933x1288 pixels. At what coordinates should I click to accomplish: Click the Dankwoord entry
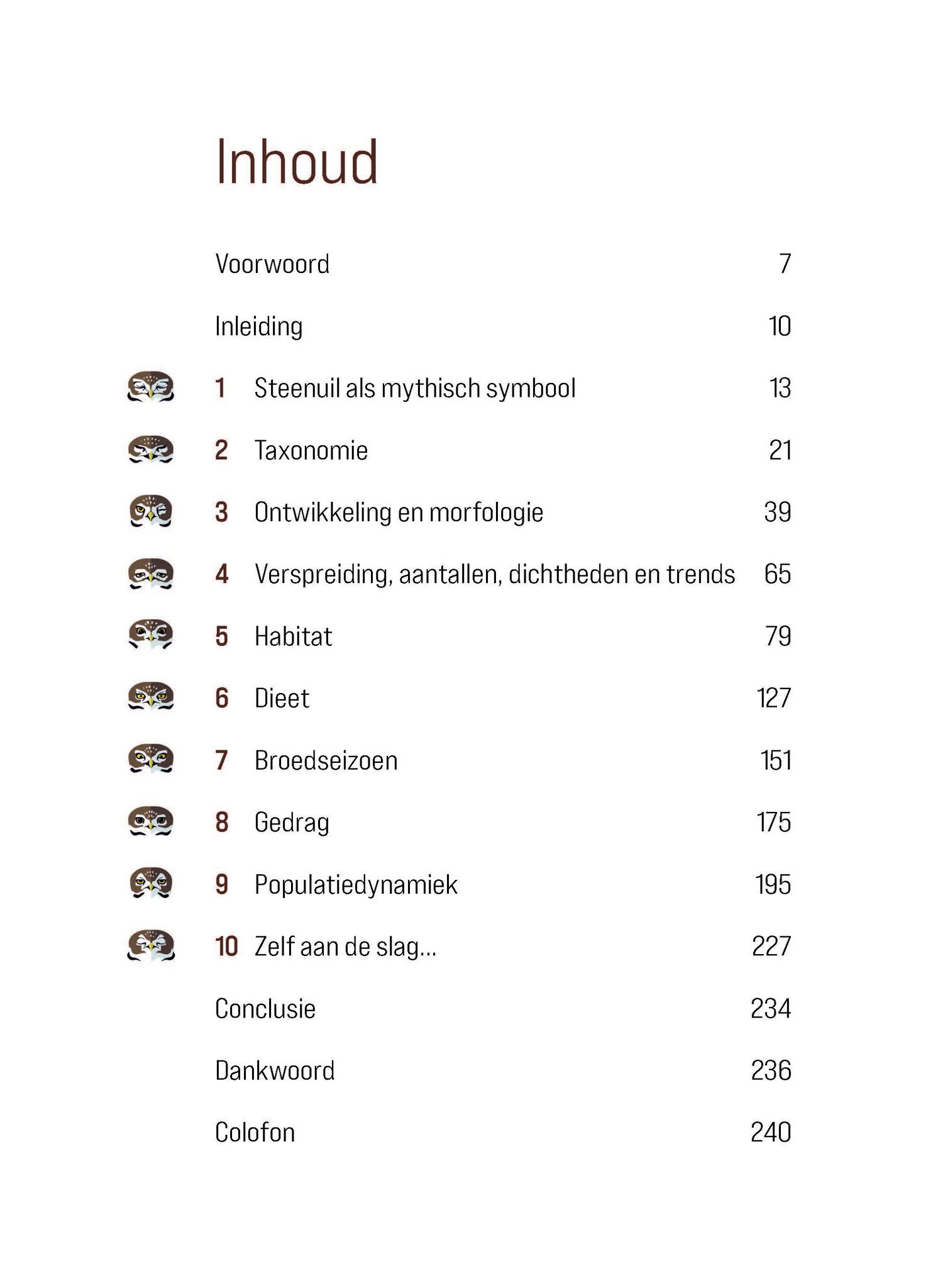point(275,1070)
